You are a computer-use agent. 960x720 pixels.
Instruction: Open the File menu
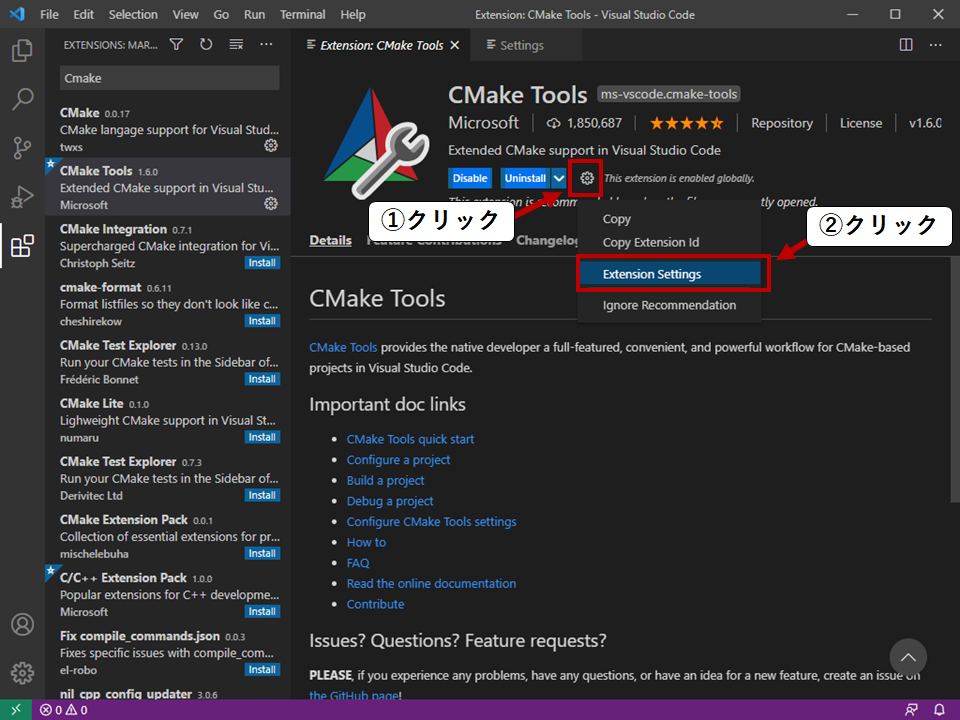49,14
